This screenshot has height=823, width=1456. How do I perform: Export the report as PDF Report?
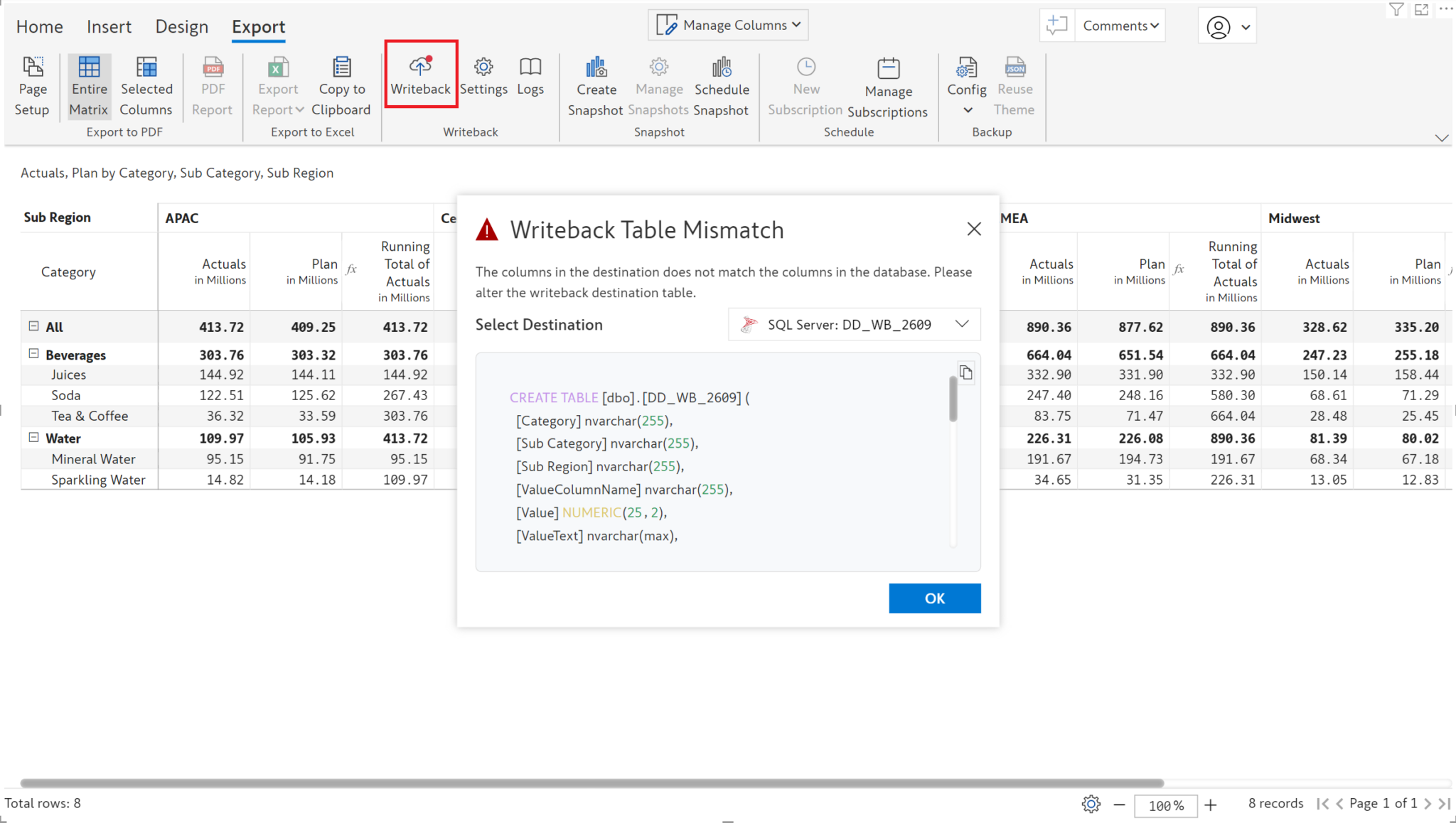(x=212, y=85)
